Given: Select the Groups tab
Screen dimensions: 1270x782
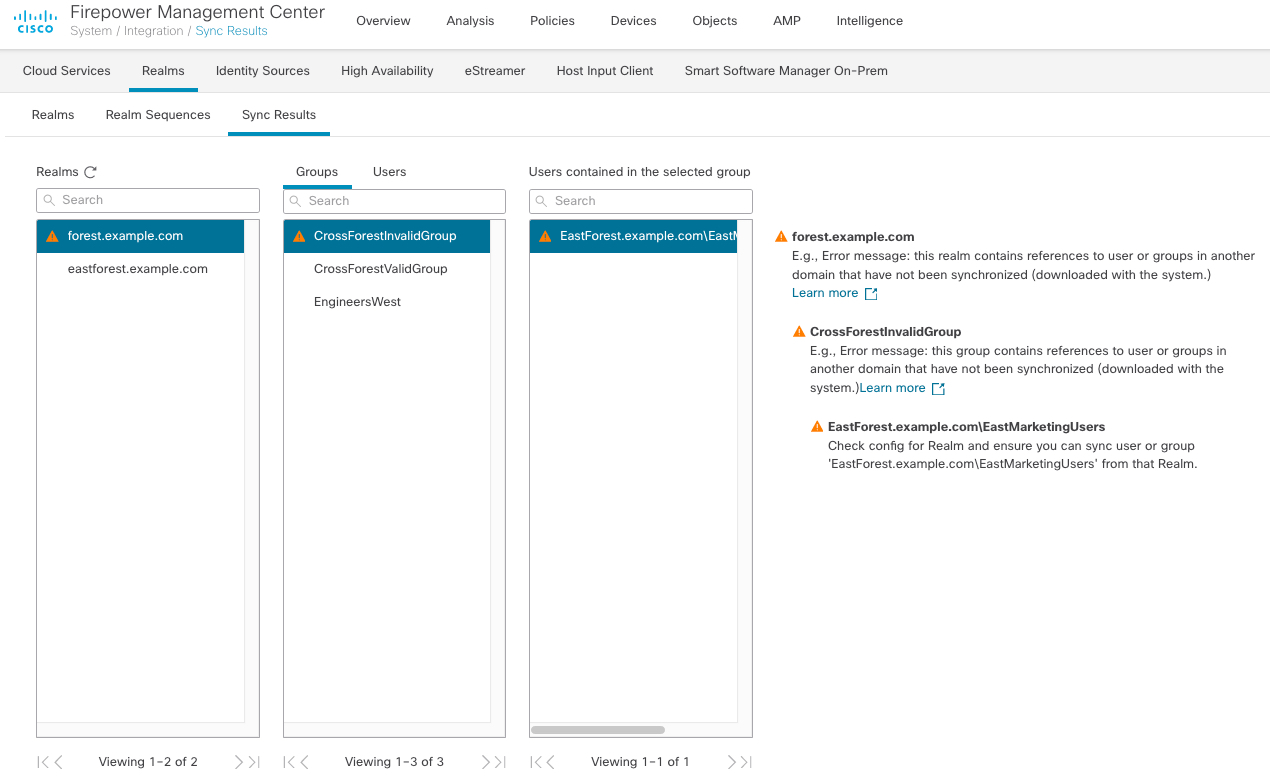Looking at the screenshot, I should click(x=317, y=172).
